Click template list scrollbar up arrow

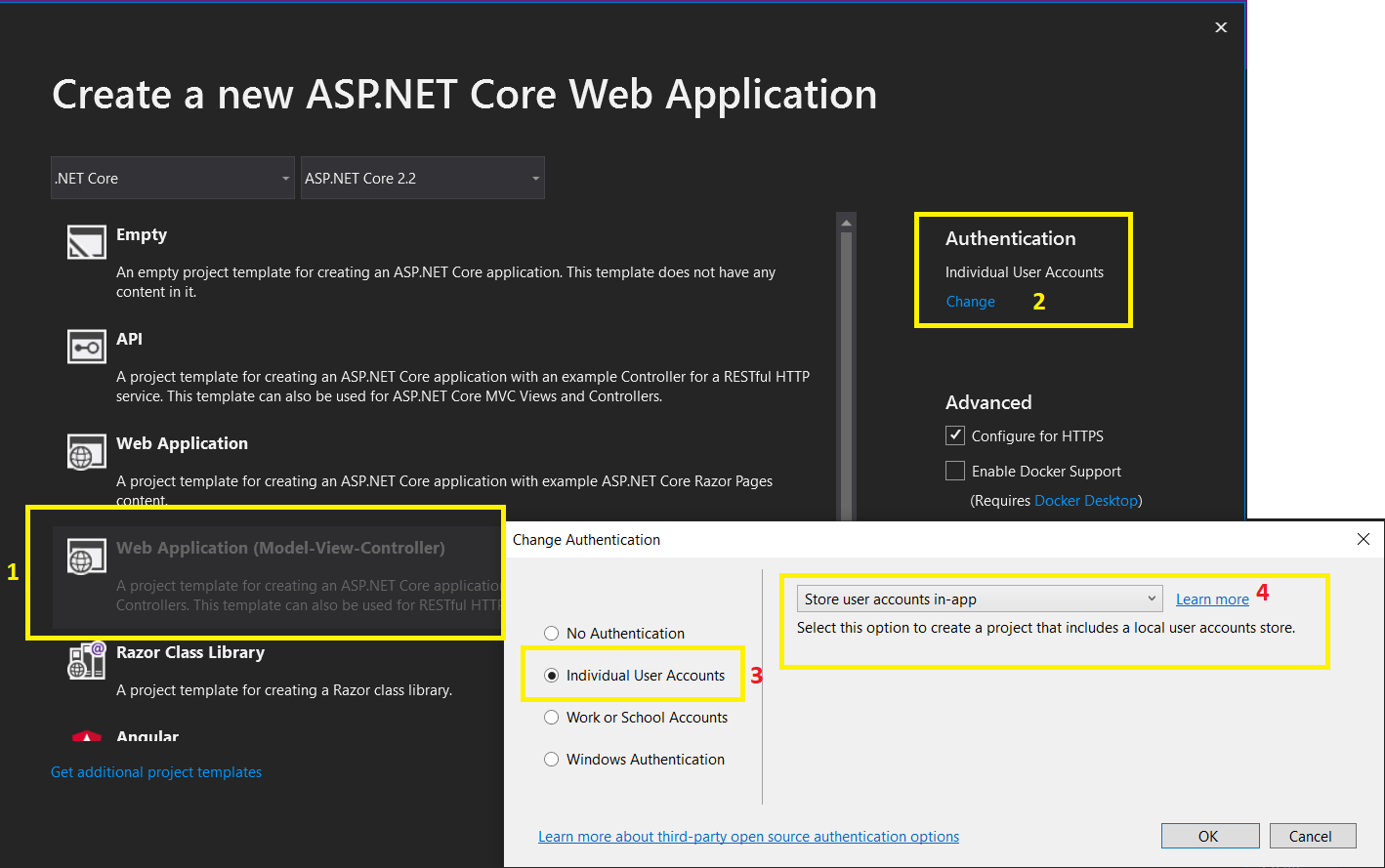pyautogui.click(x=847, y=223)
